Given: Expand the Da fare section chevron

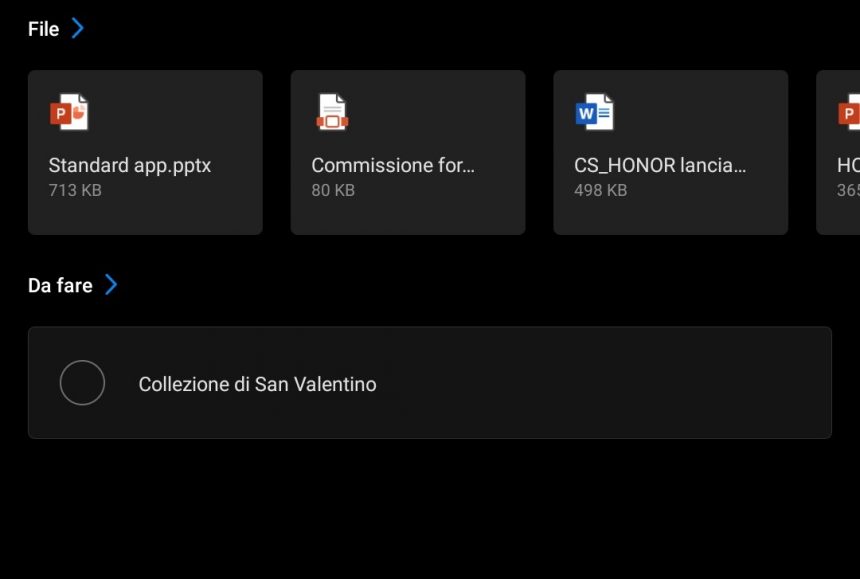Looking at the screenshot, I should (x=111, y=285).
